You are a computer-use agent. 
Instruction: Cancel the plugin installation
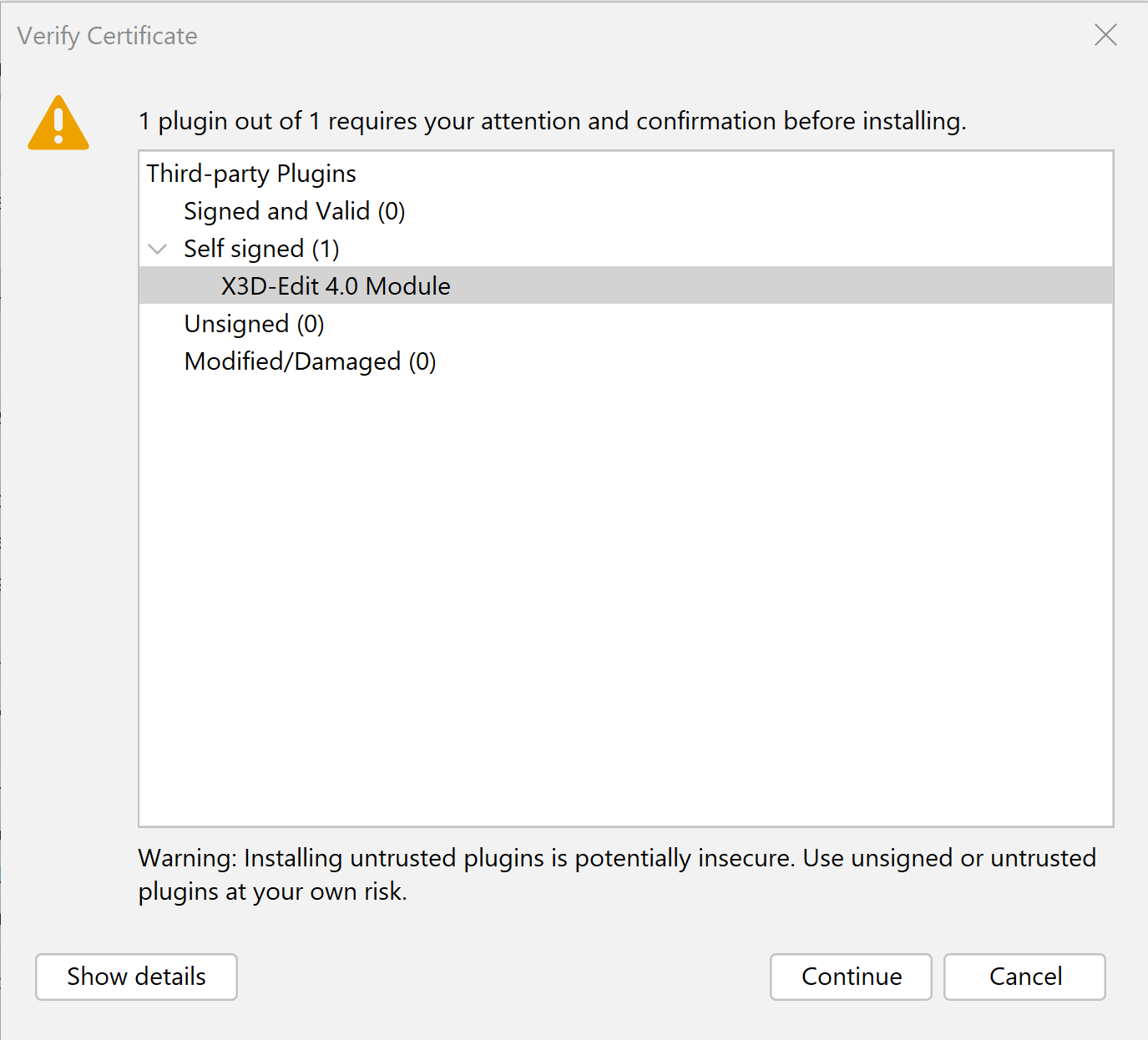coord(1024,977)
